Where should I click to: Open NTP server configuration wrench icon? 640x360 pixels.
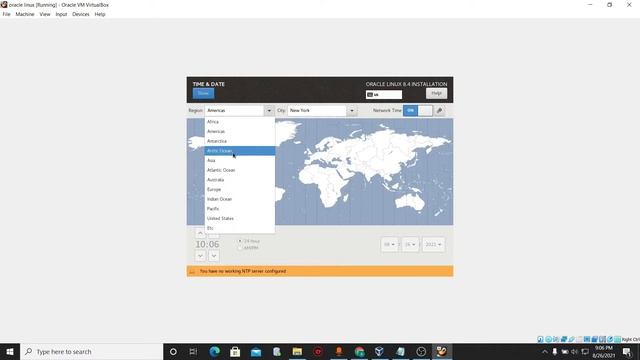coord(440,111)
